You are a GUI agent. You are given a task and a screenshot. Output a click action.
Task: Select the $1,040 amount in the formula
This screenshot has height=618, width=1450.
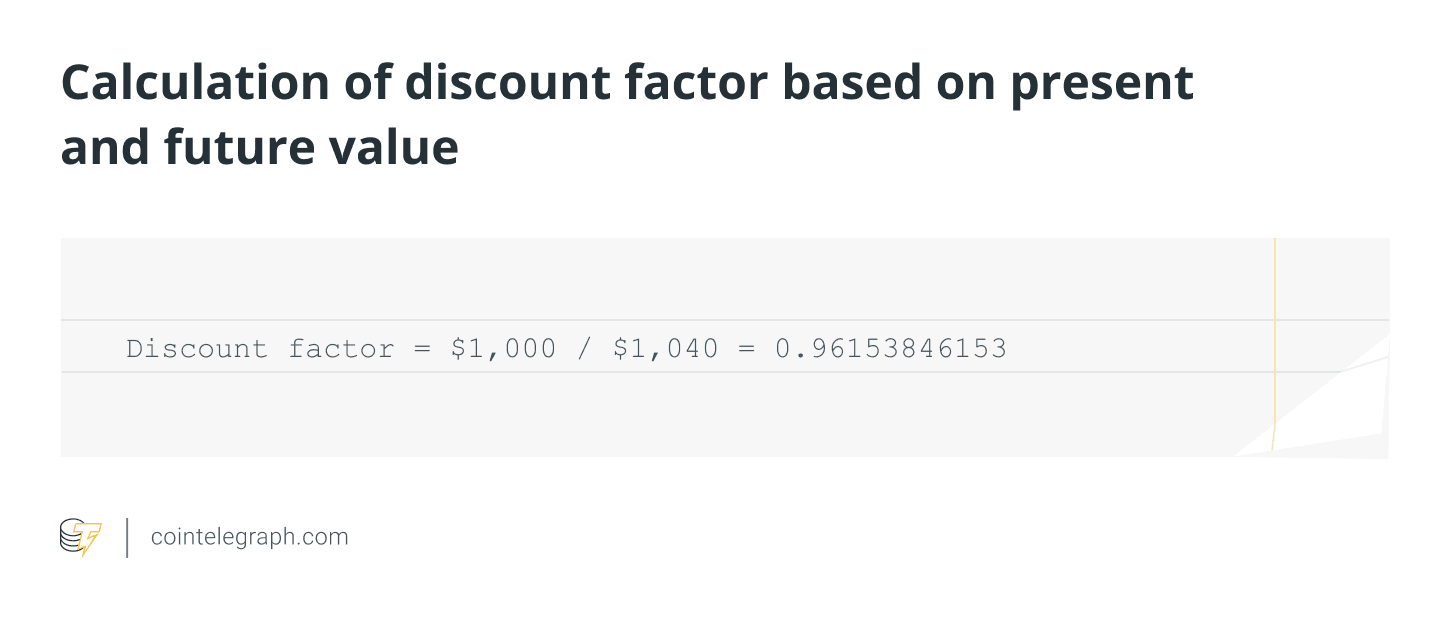tap(666, 349)
